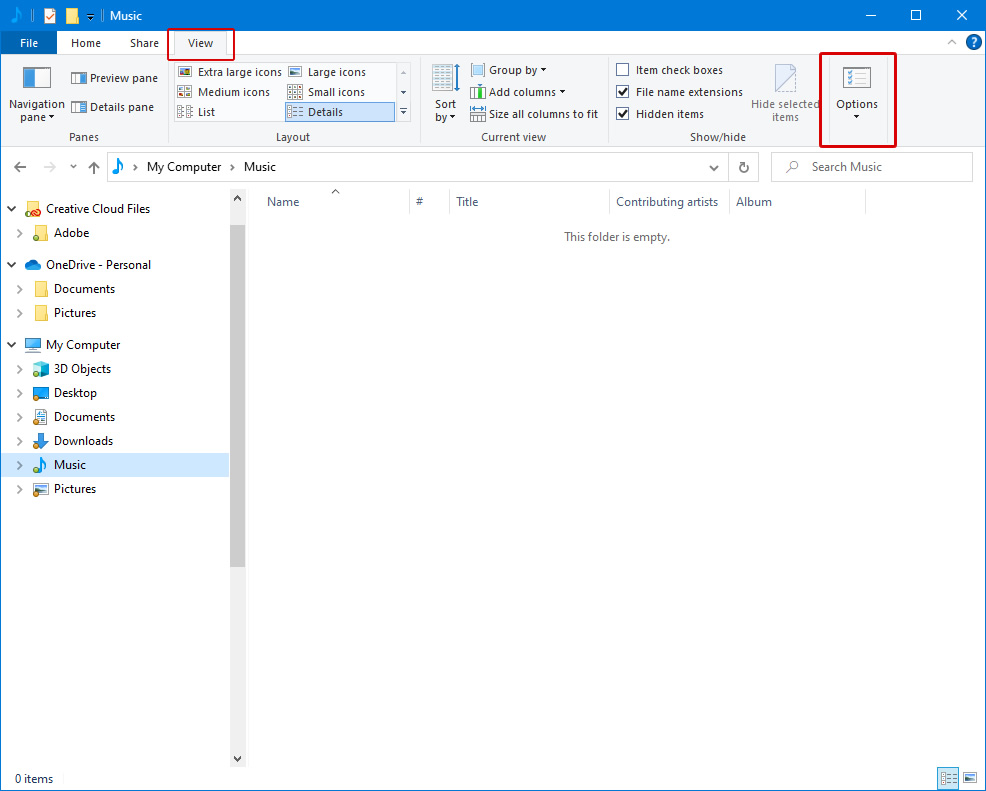Open OneDrive Pictures folder in sidebar
986x791 pixels.
[75, 313]
